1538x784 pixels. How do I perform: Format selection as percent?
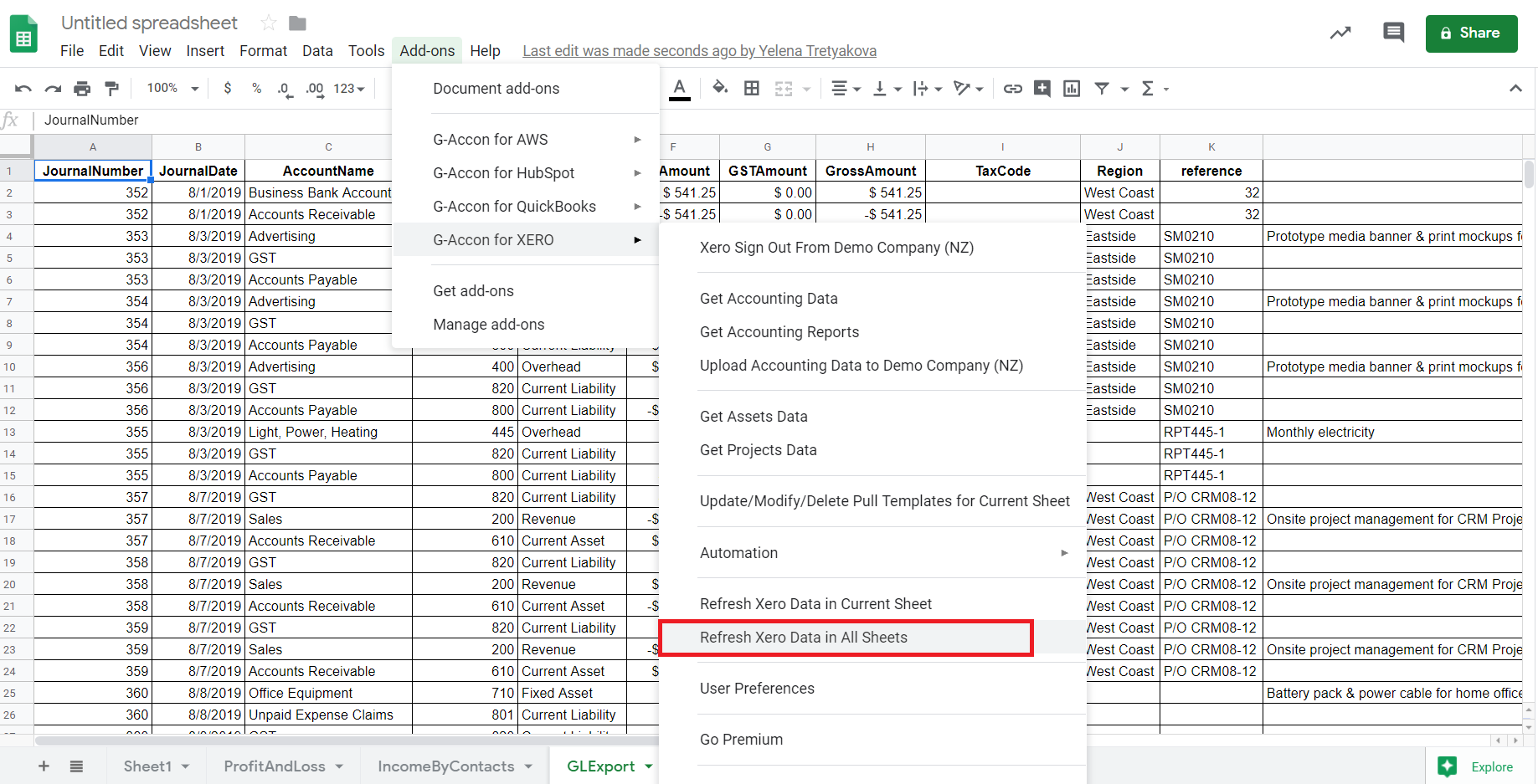click(x=256, y=88)
